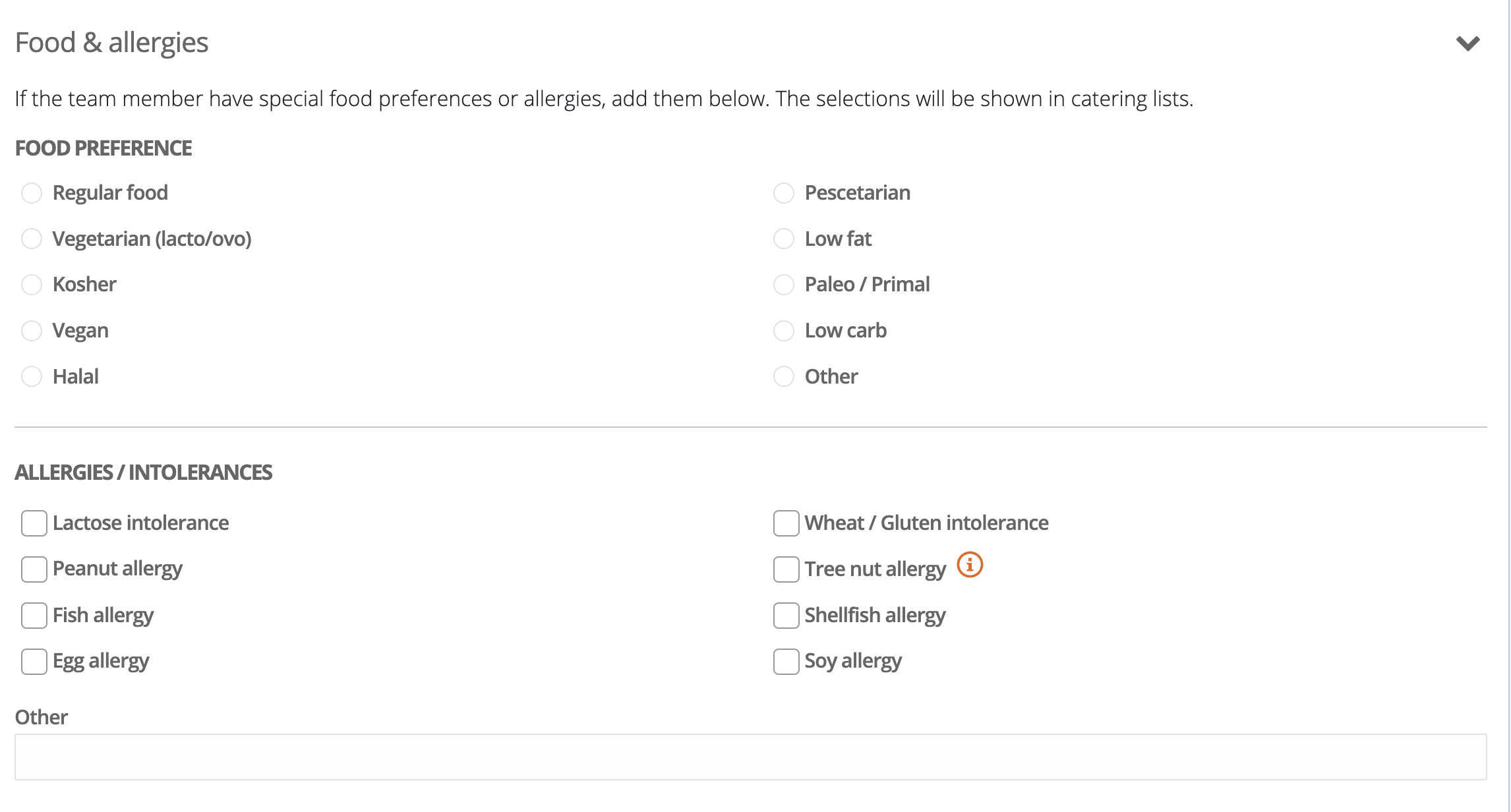Tick the Shellfish allergy box
The height and width of the screenshot is (812, 1511).
coord(786,616)
